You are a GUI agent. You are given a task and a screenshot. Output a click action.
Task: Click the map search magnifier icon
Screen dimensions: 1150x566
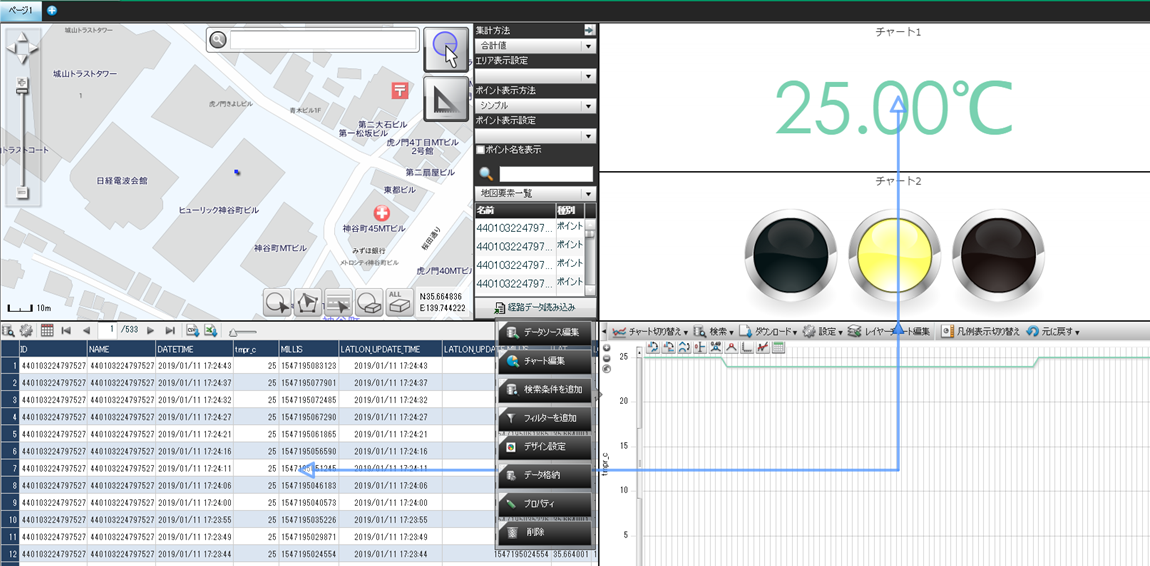click(x=216, y=40)
